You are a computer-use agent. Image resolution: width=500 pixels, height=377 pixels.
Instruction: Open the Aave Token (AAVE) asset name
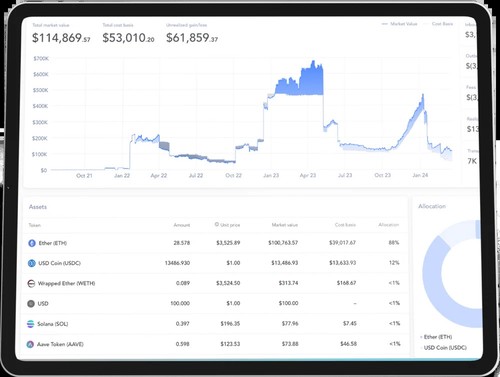click(60, 344)
